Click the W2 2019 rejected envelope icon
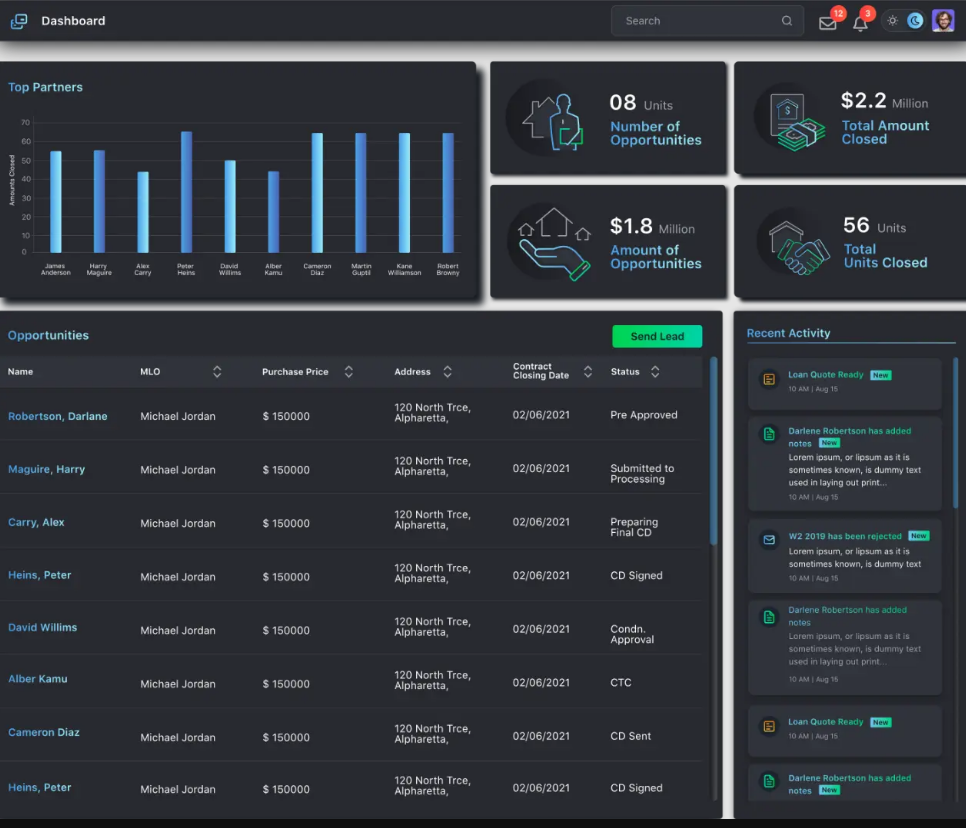966x828 pixels. [769, 540]
